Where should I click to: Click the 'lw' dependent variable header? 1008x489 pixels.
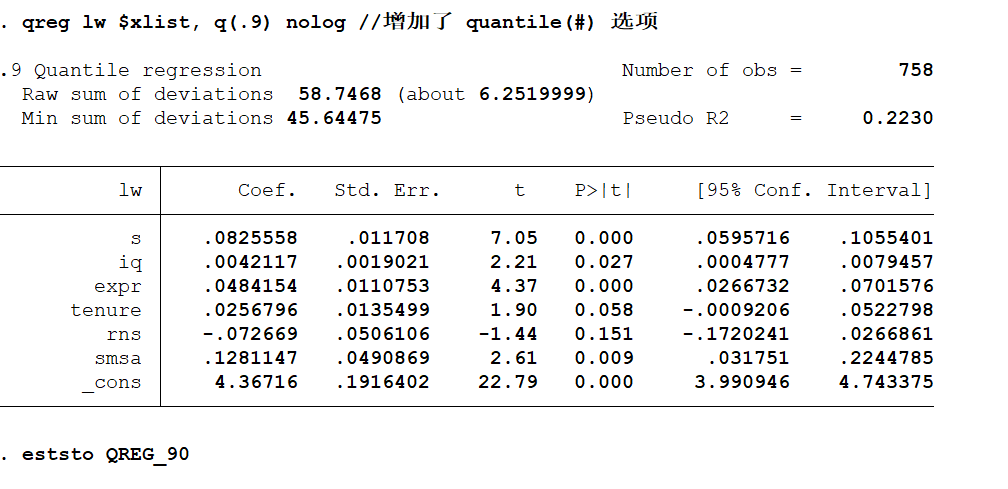(x=130, y=190)
